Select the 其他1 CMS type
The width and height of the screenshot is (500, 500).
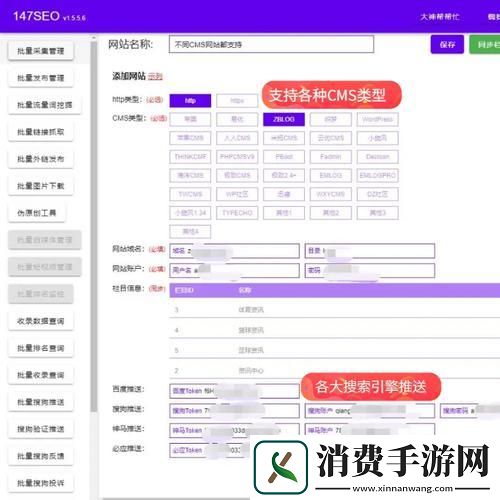click(x=284, y=213)
